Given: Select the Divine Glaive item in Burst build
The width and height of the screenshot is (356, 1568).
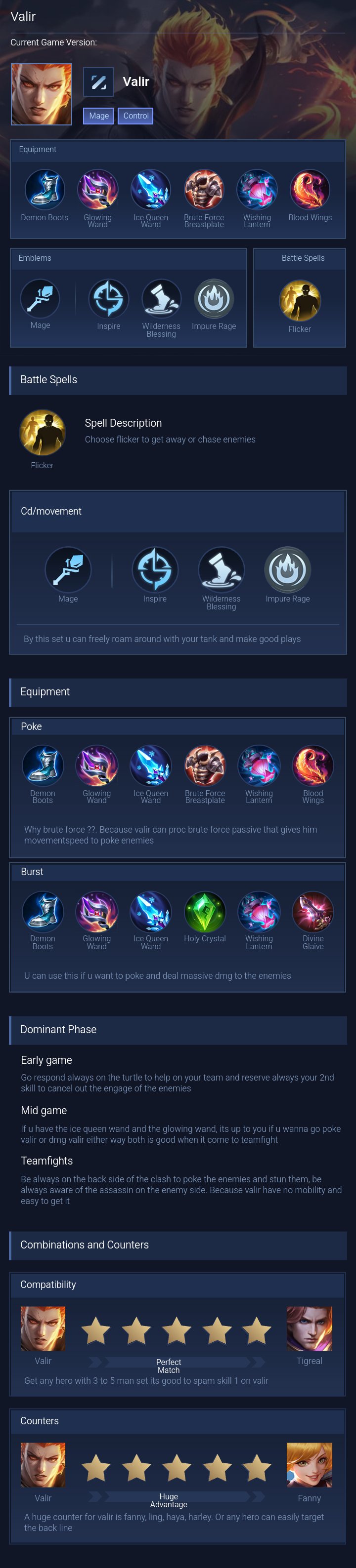Looking at the screenshot, I should pyautogui.click(x=312, y=911).
